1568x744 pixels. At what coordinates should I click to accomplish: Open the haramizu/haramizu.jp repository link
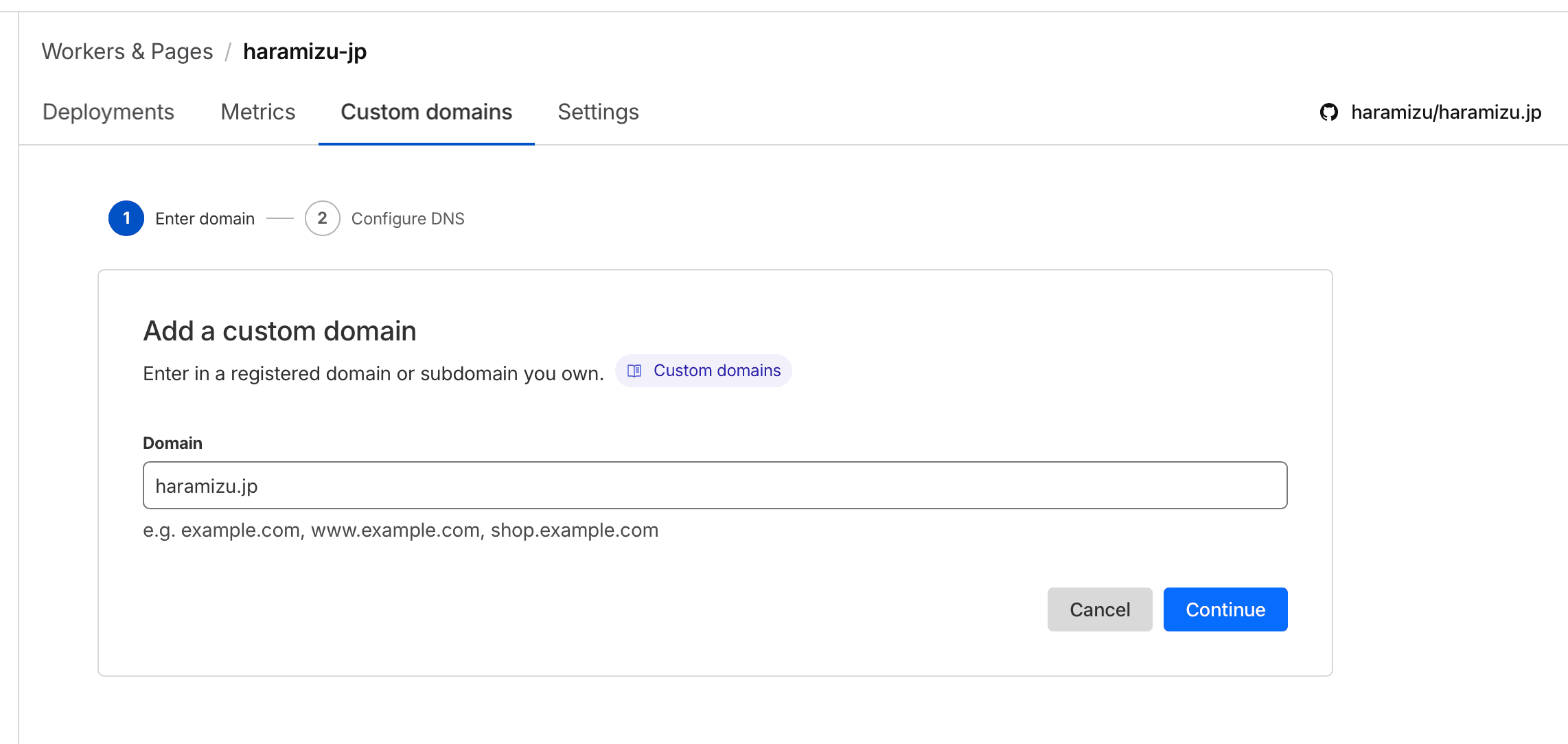(x=1446, y=112)
